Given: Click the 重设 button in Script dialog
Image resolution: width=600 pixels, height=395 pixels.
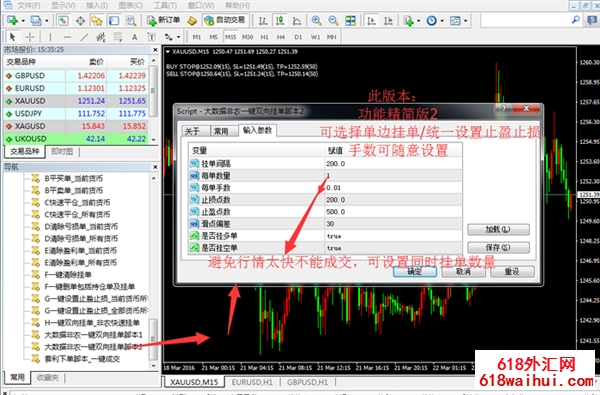Looking at the screenshot, I should [512, 271].
